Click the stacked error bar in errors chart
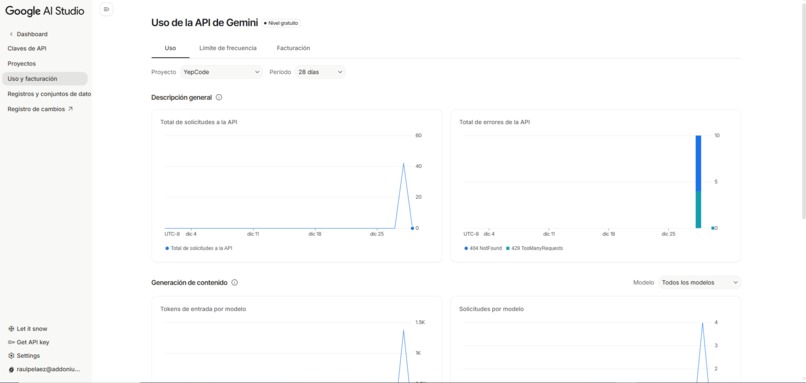 [698, 181]
